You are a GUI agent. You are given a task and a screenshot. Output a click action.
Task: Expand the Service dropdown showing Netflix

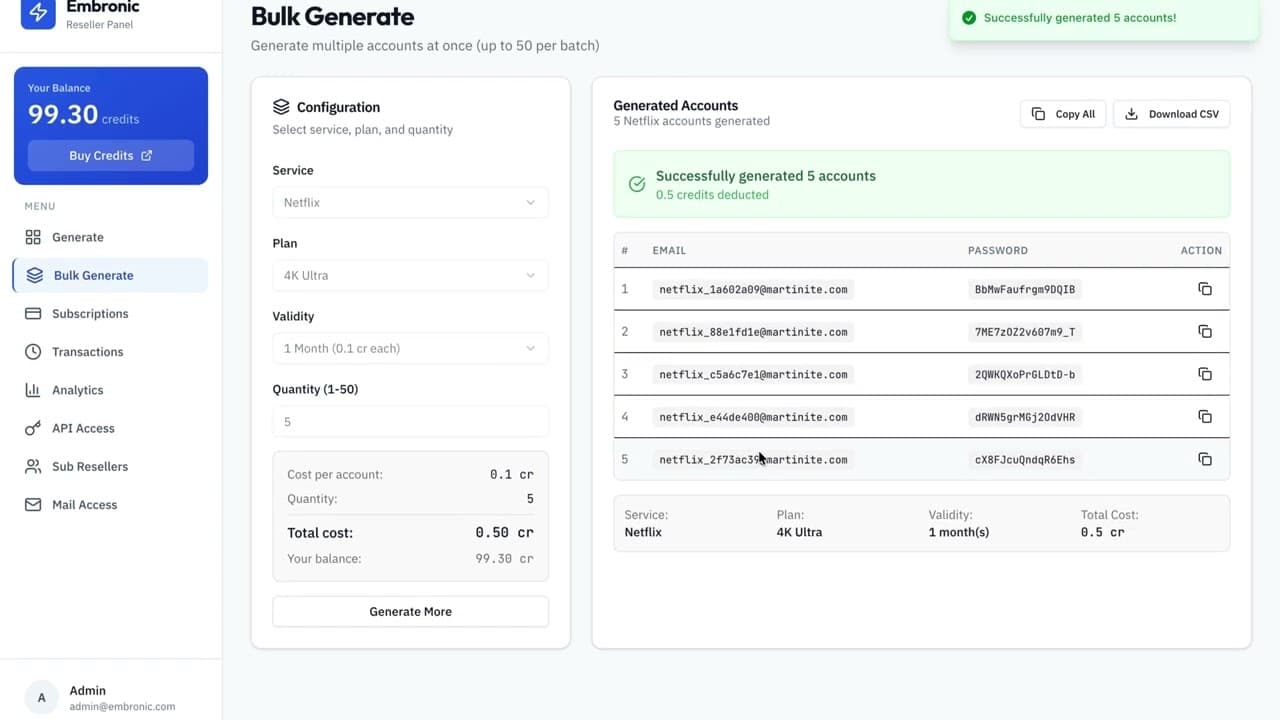[410, 202]
